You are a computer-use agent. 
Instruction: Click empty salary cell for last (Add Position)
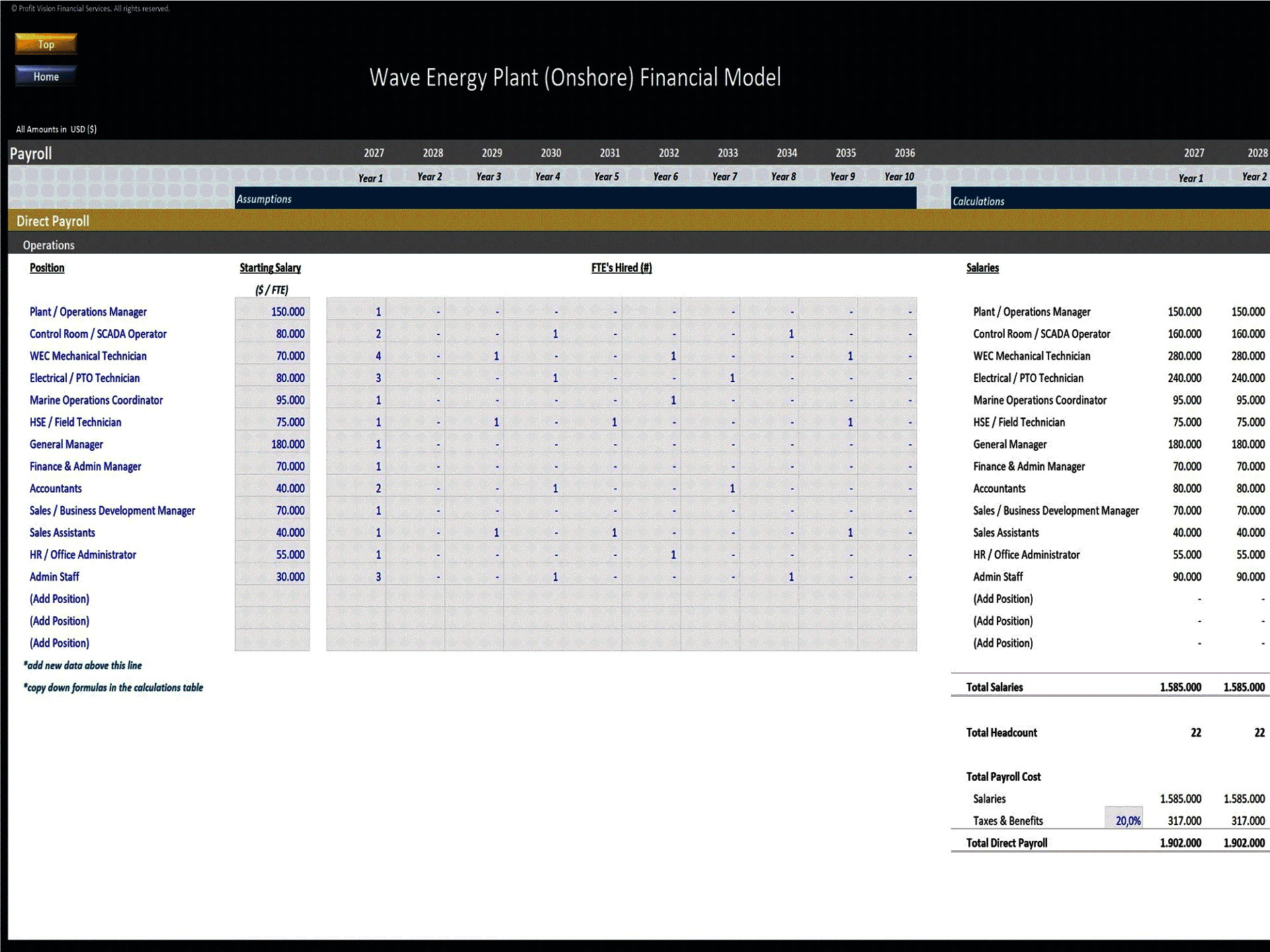tap(273, 640)
